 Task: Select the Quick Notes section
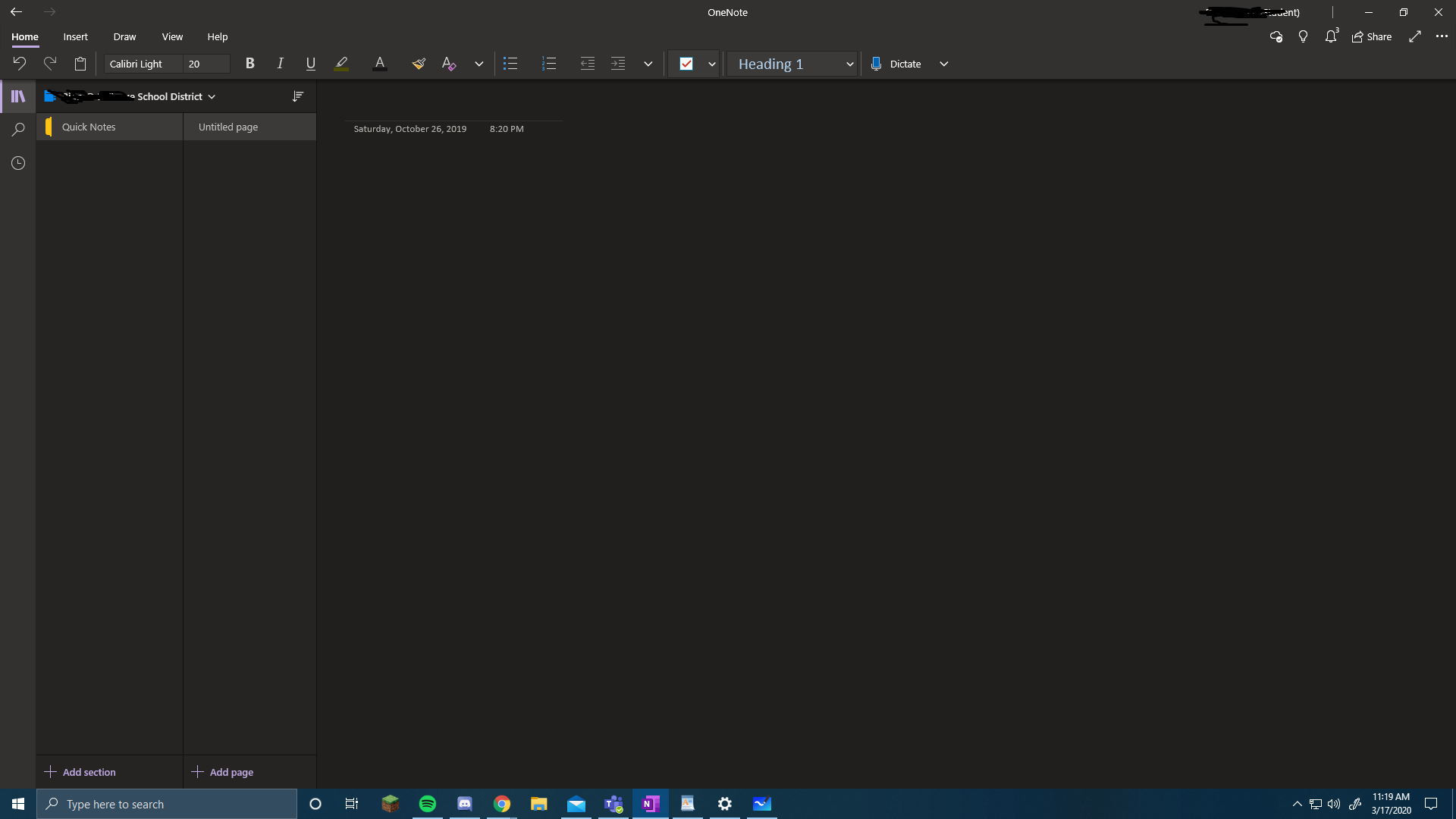click(x=110, y=127)
